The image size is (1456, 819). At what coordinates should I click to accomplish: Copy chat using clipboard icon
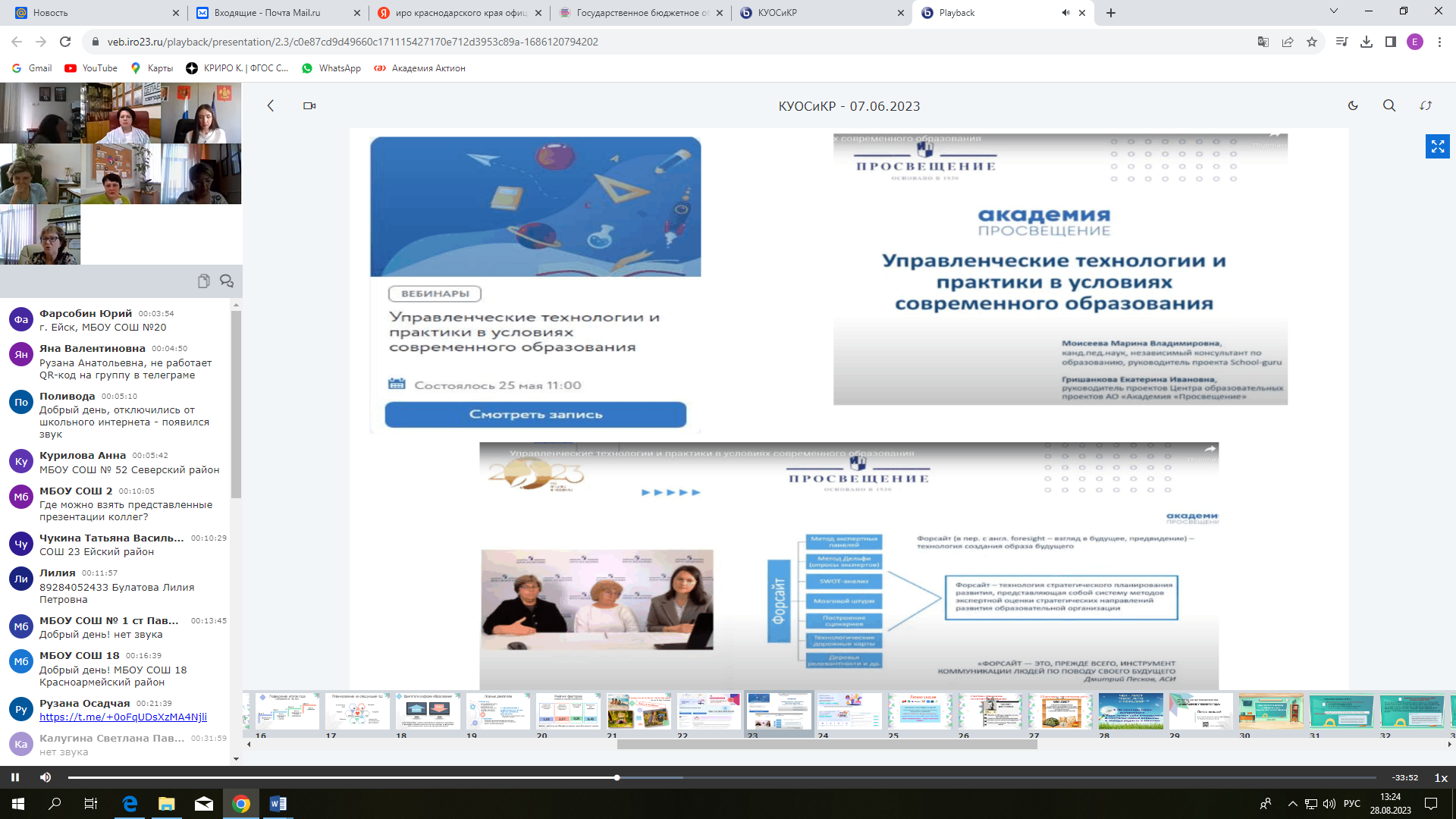point(203,281)
